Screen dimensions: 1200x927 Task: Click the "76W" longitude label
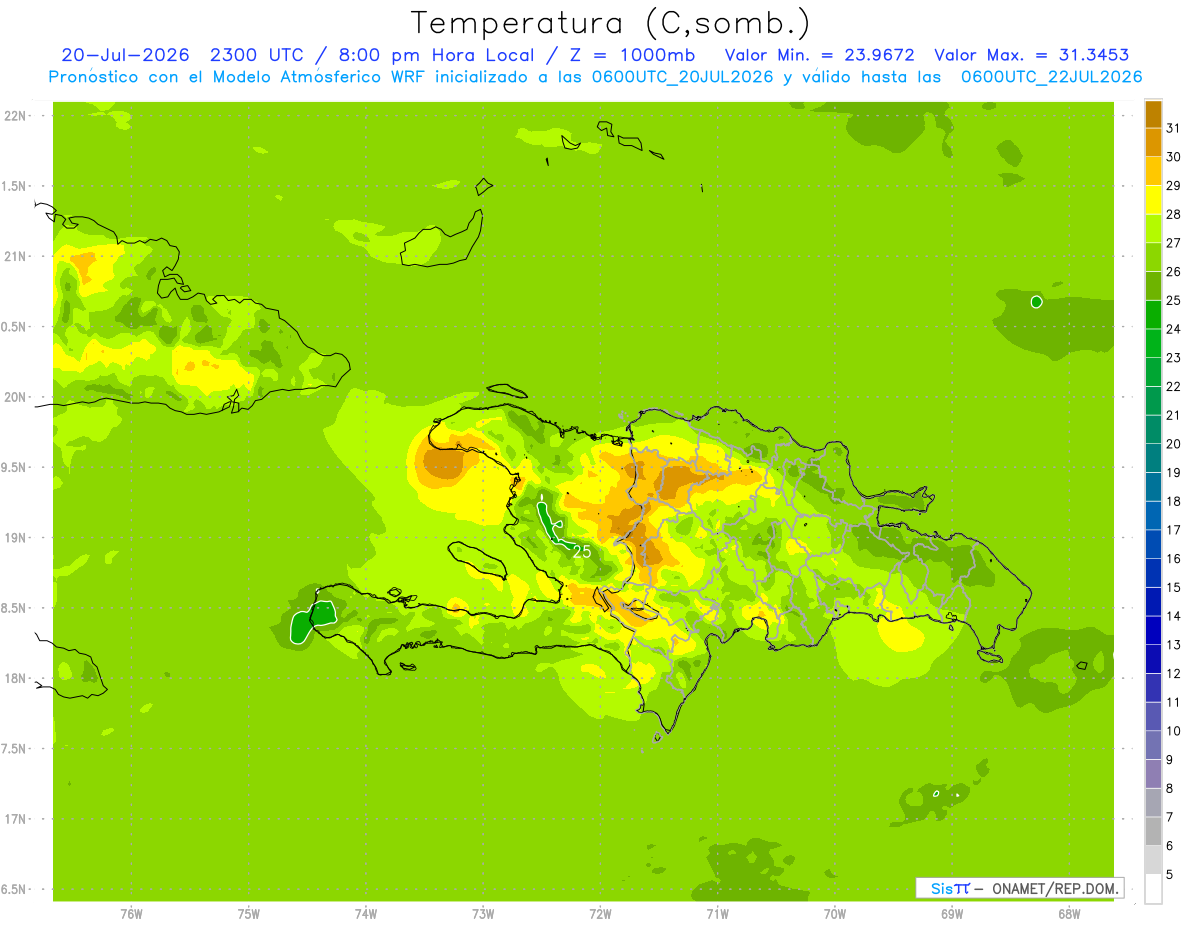coord(131,914)
